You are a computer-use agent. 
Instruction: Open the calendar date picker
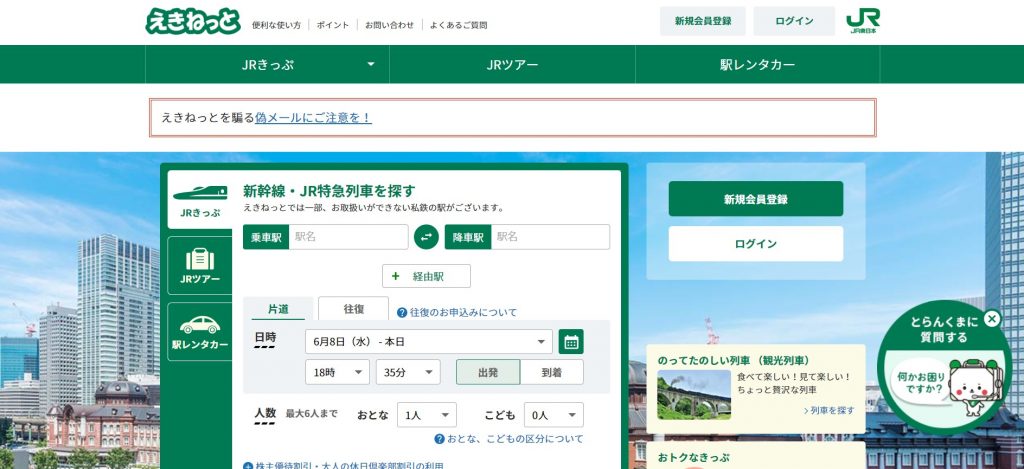pos(571,342)
